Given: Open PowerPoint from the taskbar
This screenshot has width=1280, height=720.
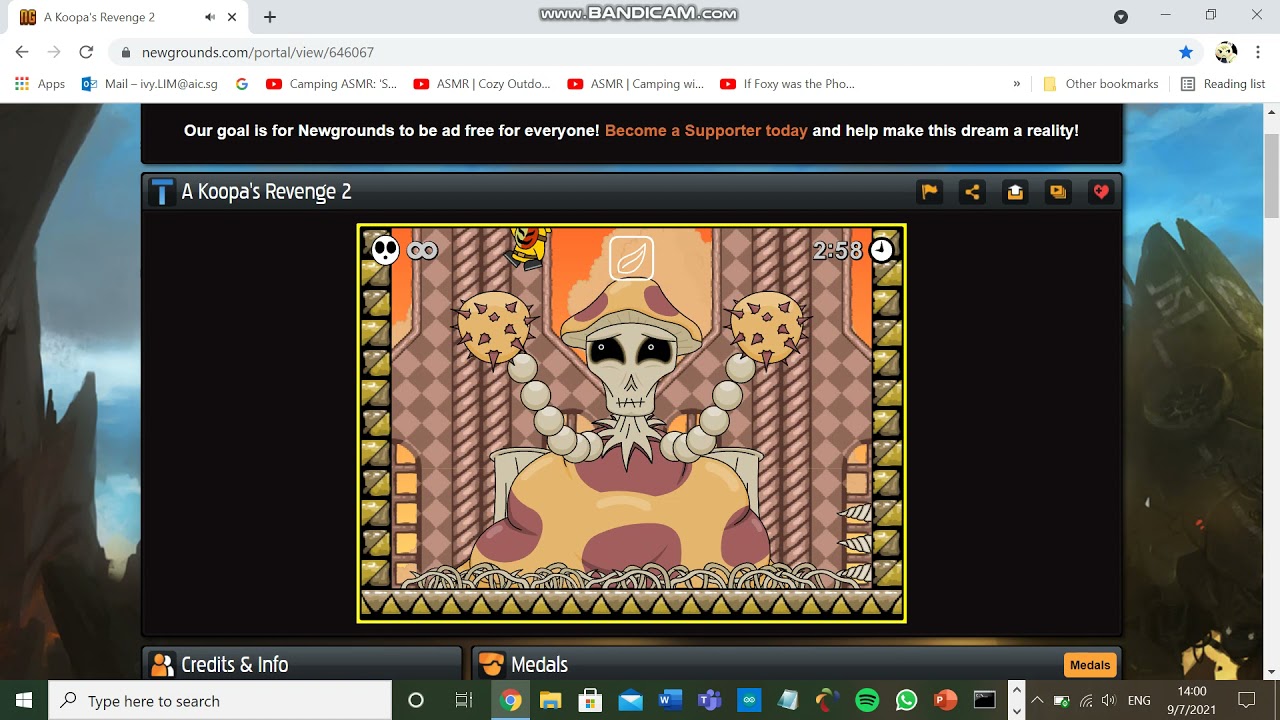Looking at the screenshot, I should [x=945, y=700].
